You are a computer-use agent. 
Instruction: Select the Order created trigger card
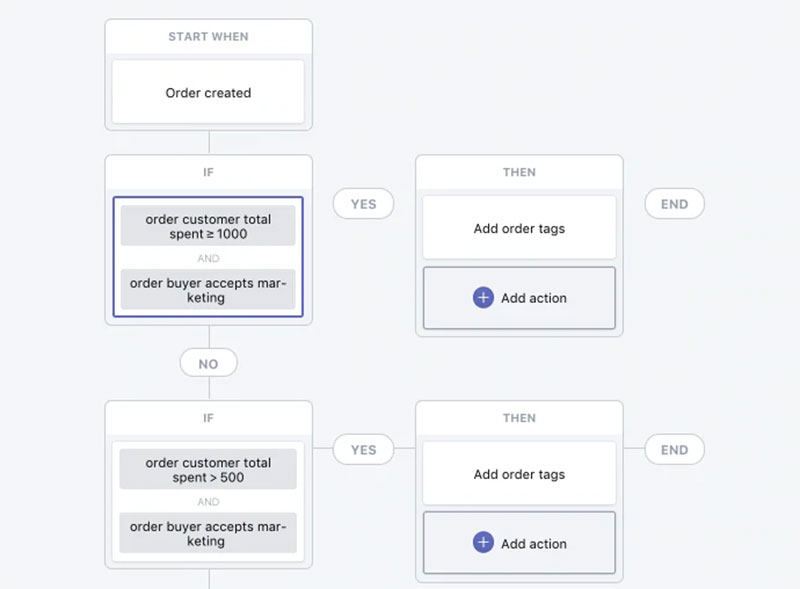(x=207, y=92)
